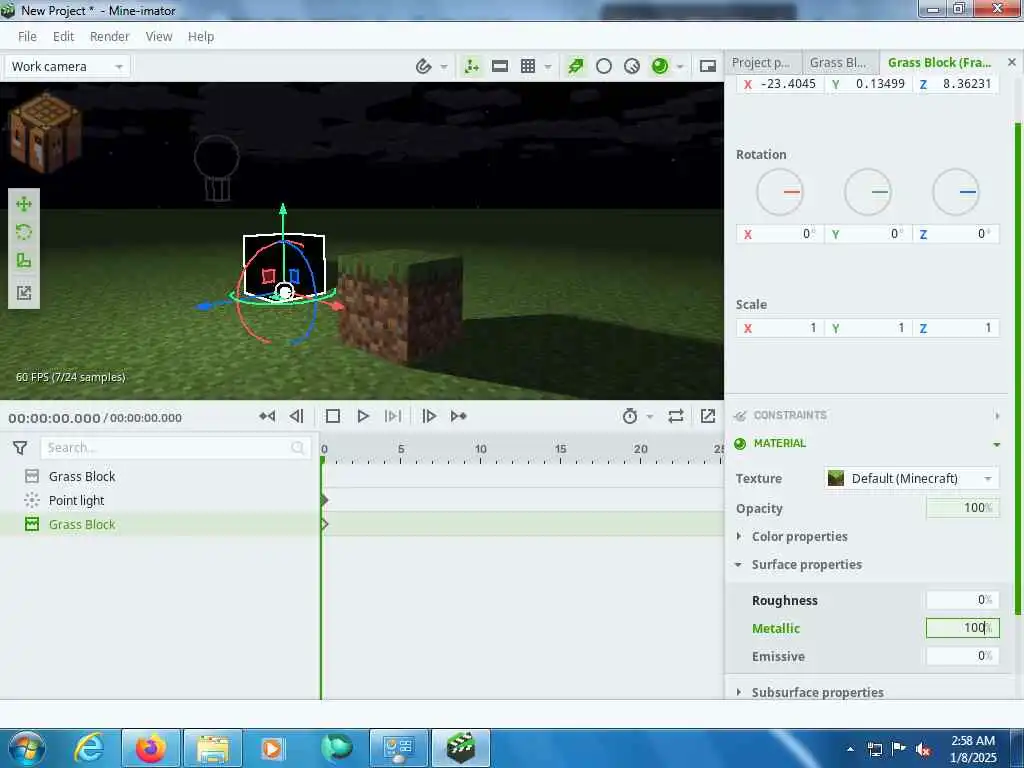1024x768 pixels.
Task: Open Help menu
Action: [201, 37]
